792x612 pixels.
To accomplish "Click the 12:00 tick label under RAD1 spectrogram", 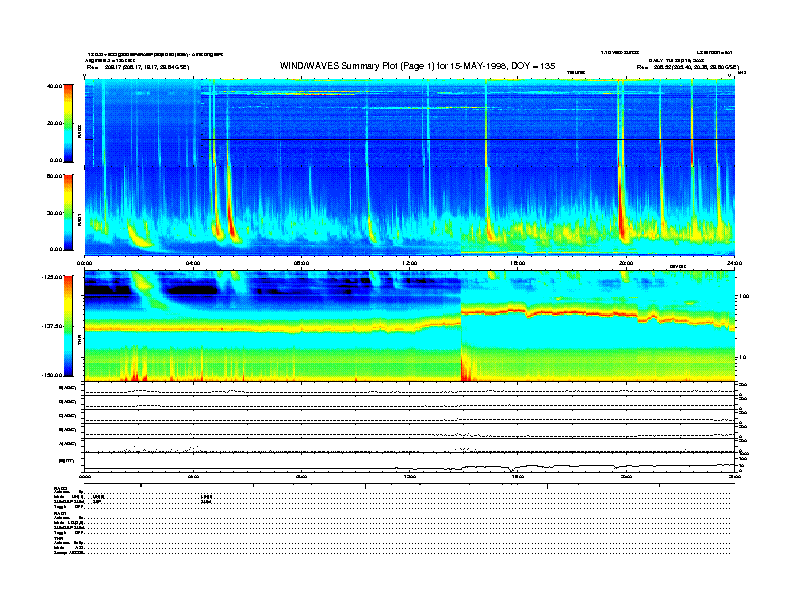I will [x=410, y=263].
